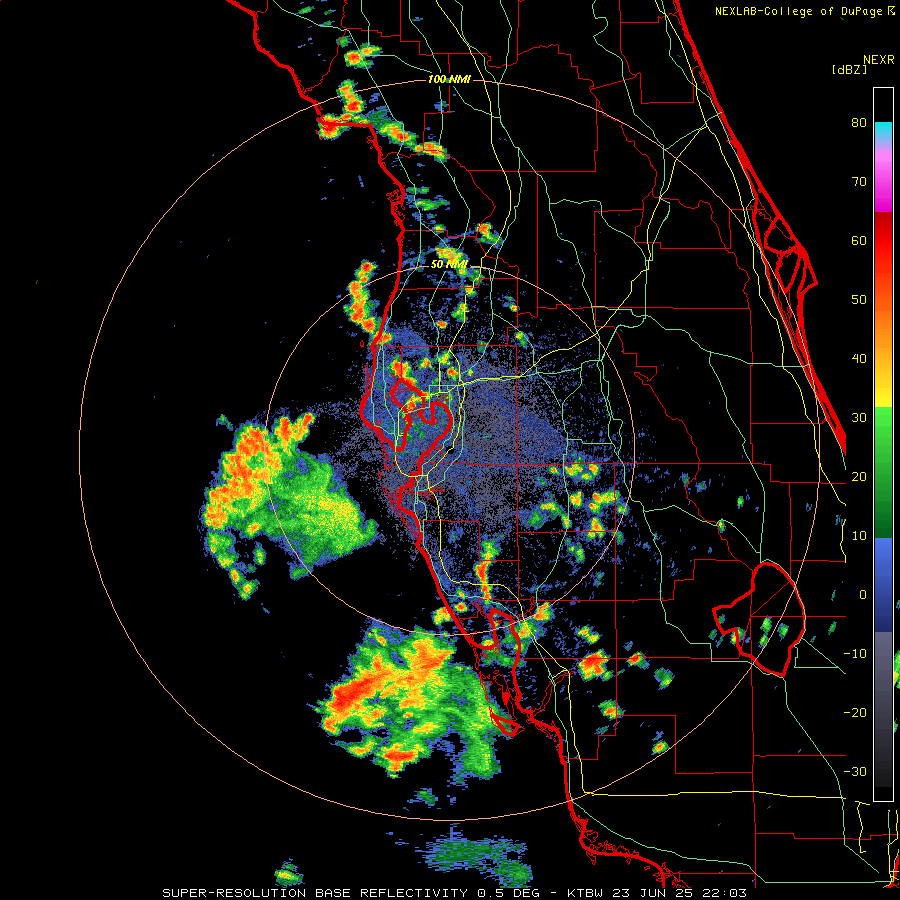Click the 100 NMI range ring label
The image size is (900, 900).
pyautogui.click(x=449, y=79)
